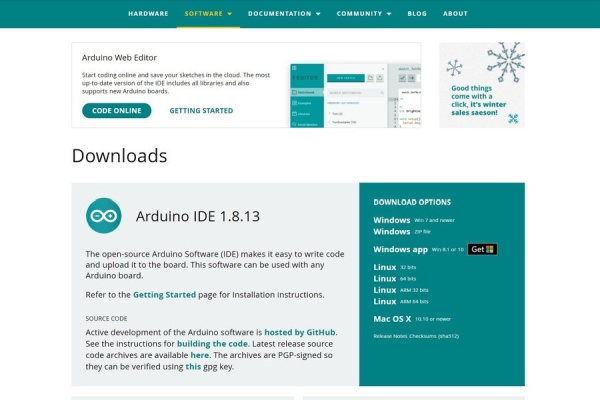Click the DOWNLOAD OPTIONS heading

[412, 202]
